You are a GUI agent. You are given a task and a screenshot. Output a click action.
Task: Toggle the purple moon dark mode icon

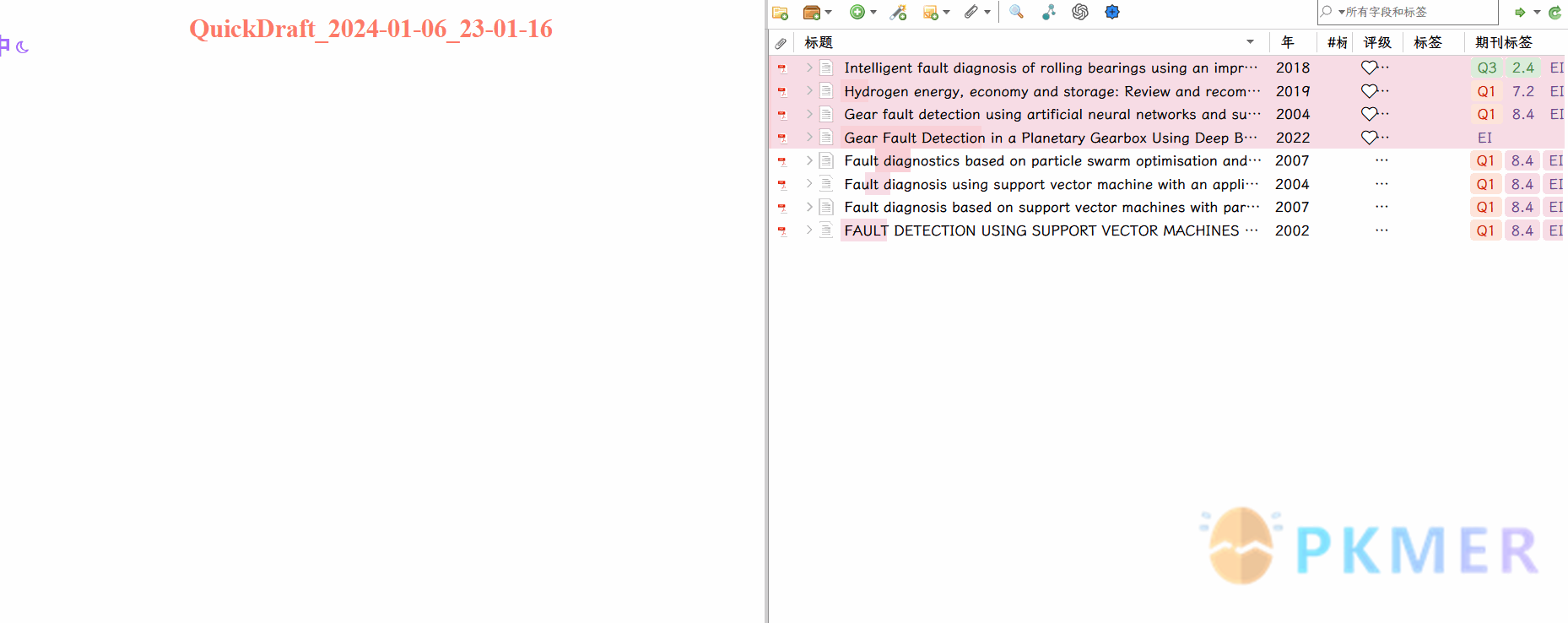tap(22, 47)
